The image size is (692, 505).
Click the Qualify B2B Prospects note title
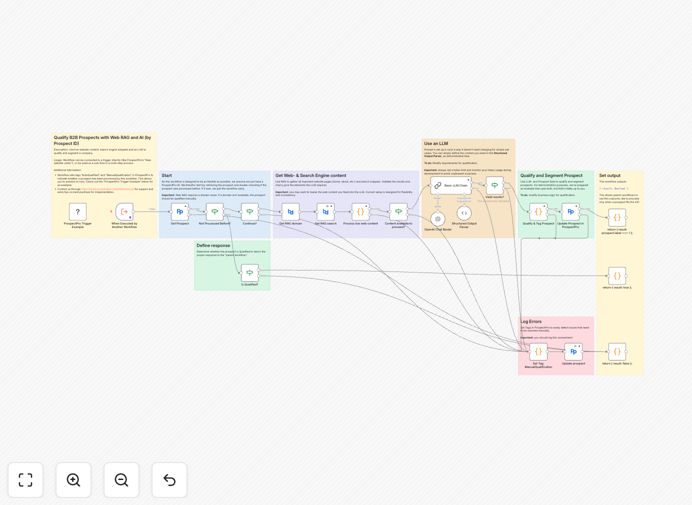[102, 140]
